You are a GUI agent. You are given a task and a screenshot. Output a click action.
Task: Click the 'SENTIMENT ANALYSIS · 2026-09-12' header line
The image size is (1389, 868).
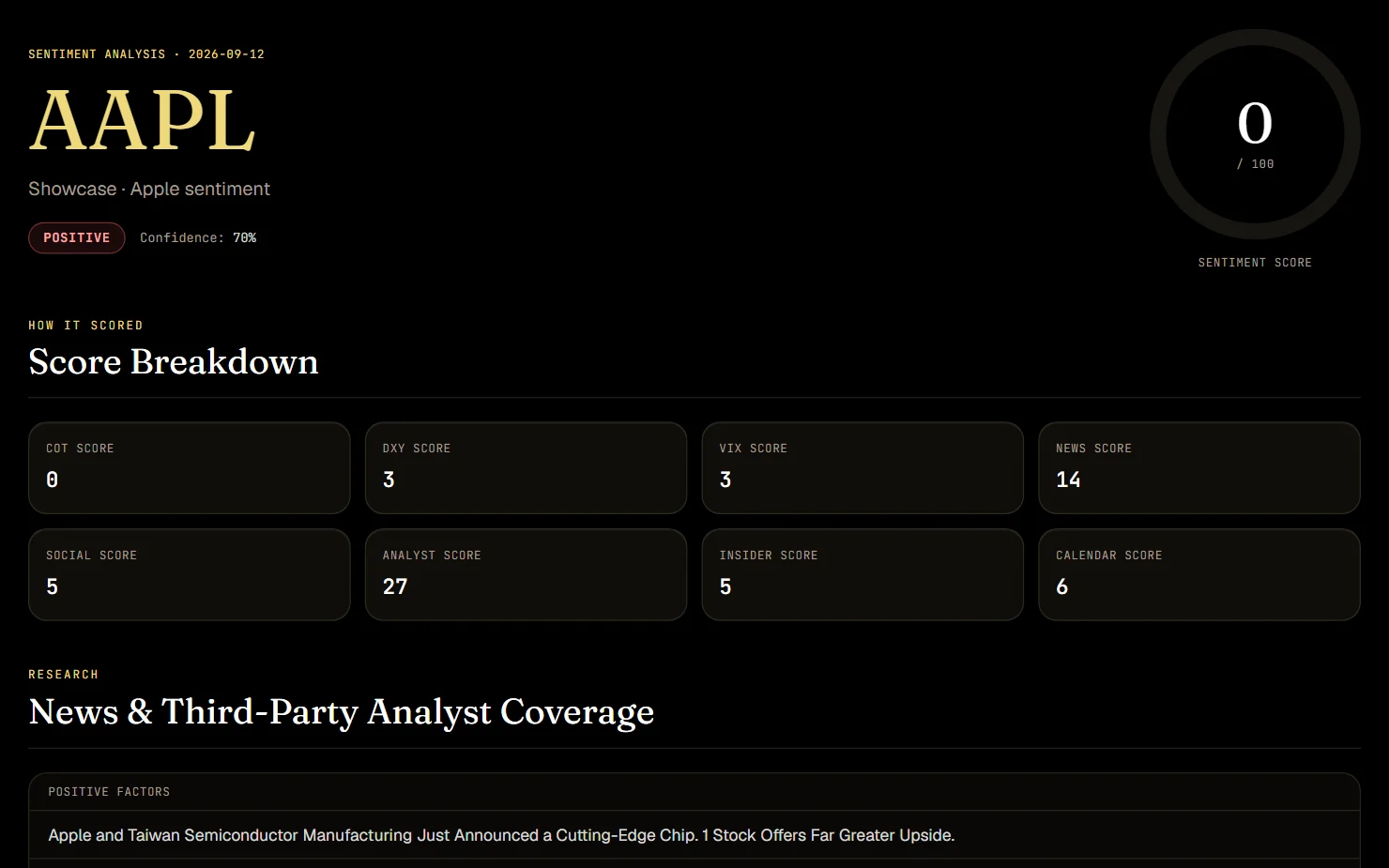[x=146, y=54]
